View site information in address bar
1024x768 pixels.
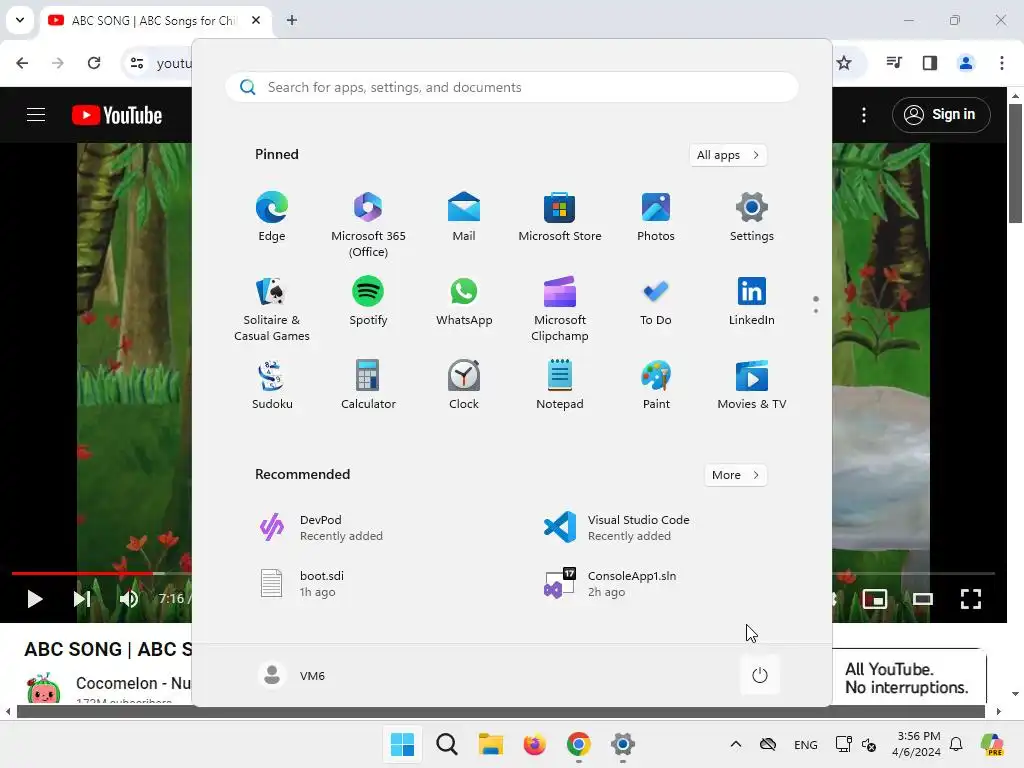(137, 63)
